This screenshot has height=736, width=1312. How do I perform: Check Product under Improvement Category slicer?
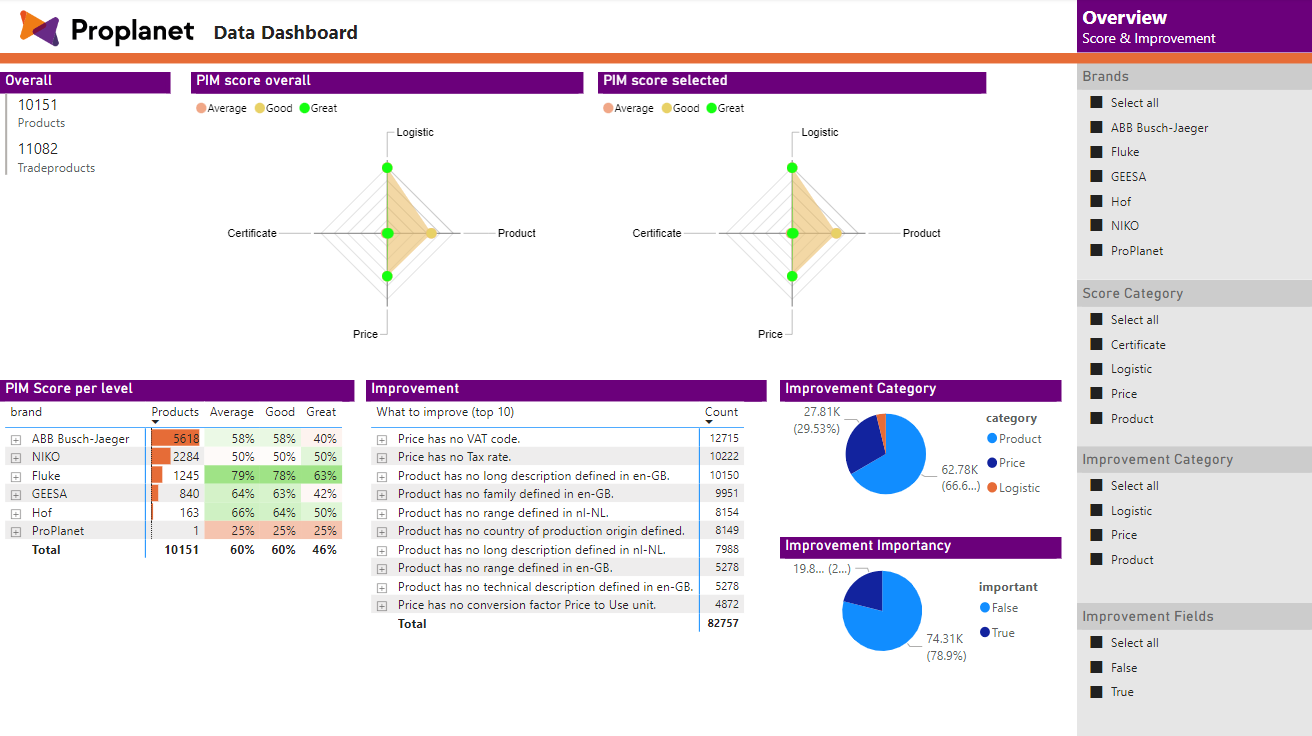[1096, 560]
